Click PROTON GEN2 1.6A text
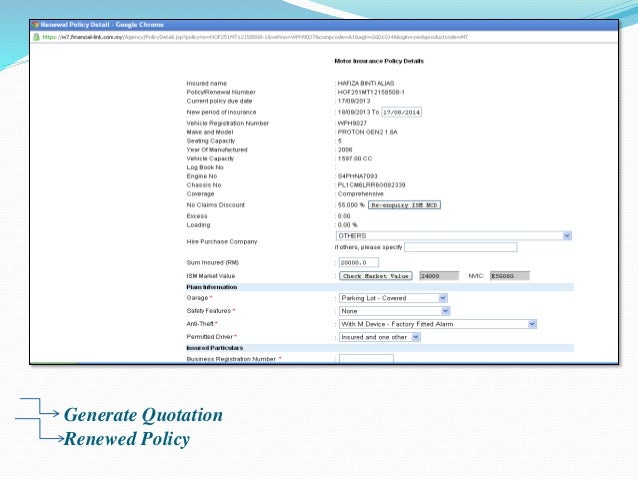Viewport: 638px width, 479px height. (367, 132)
